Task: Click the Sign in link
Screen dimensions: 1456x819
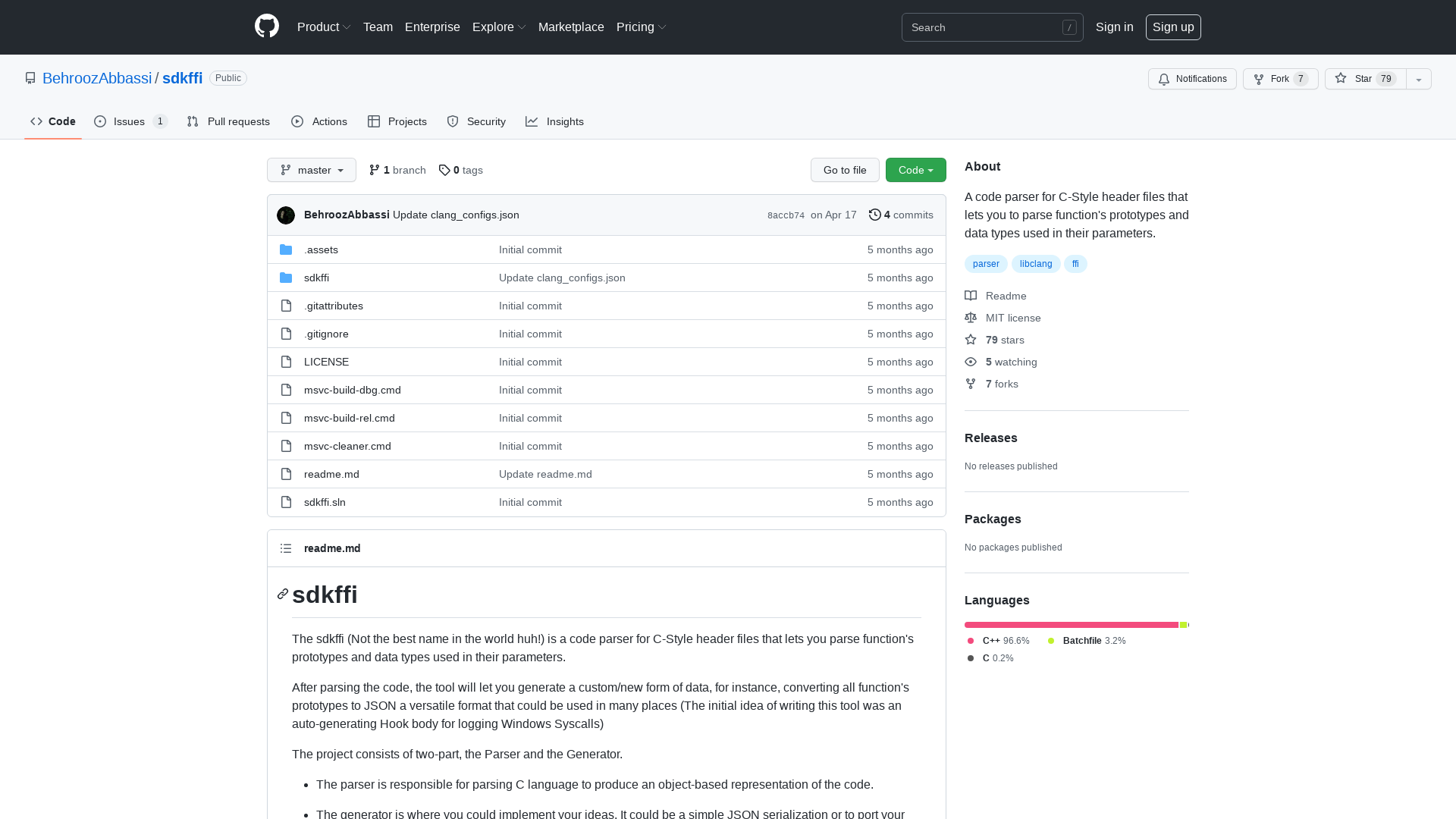Action: point(1115,27)
